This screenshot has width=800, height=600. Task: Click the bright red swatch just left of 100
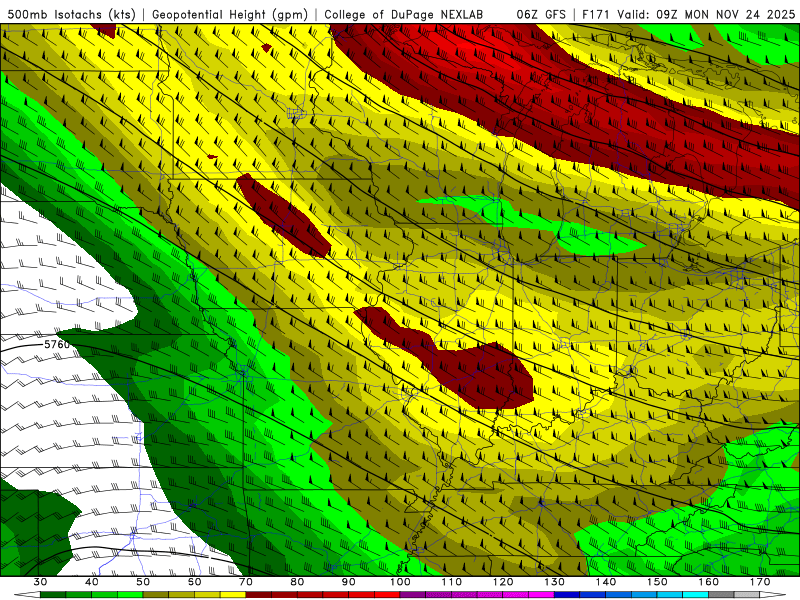click(387, 595)
